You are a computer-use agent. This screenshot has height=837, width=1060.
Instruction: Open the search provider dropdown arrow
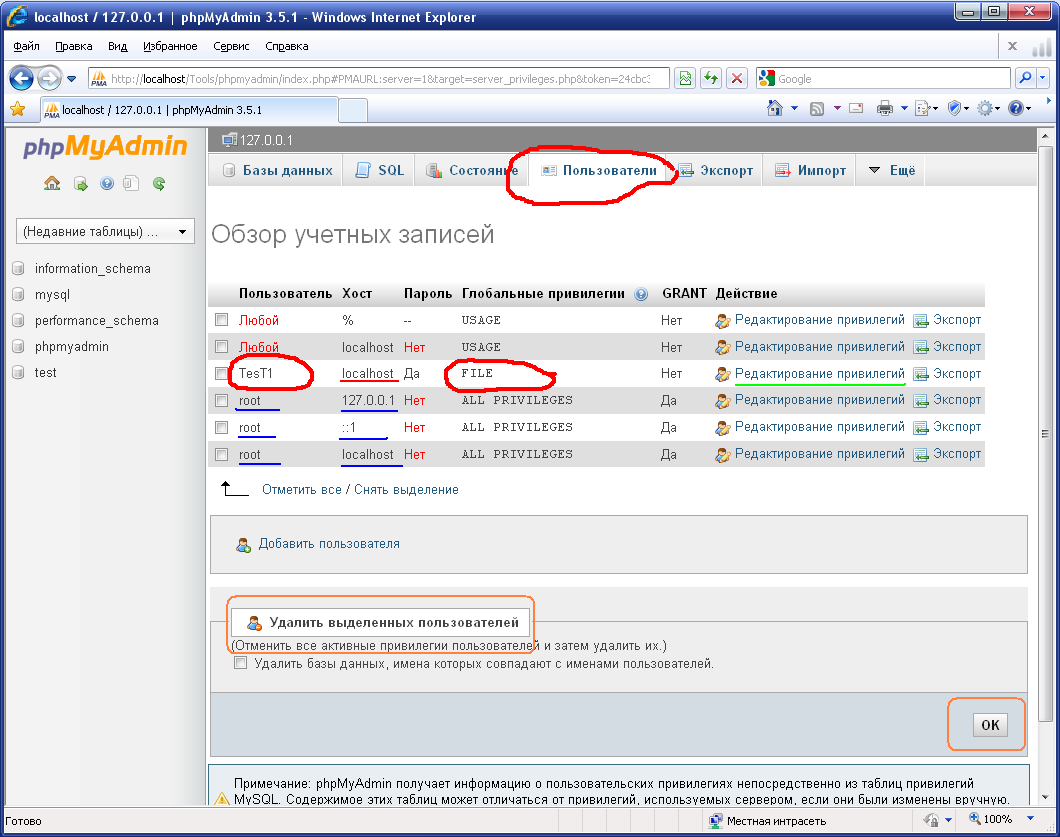(x=1042, y=78)
